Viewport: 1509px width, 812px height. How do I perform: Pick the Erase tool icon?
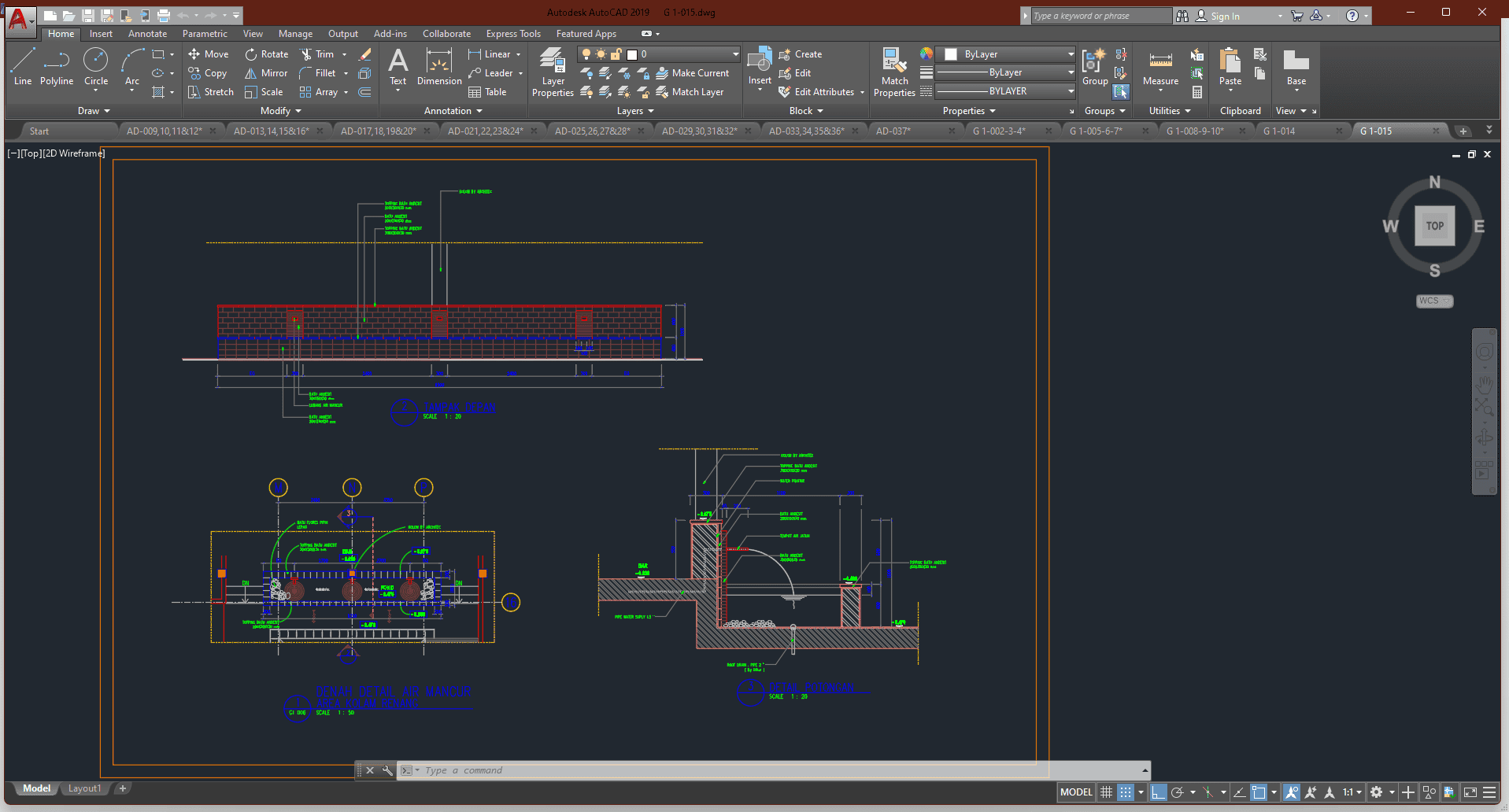click(x=364, y=54)
